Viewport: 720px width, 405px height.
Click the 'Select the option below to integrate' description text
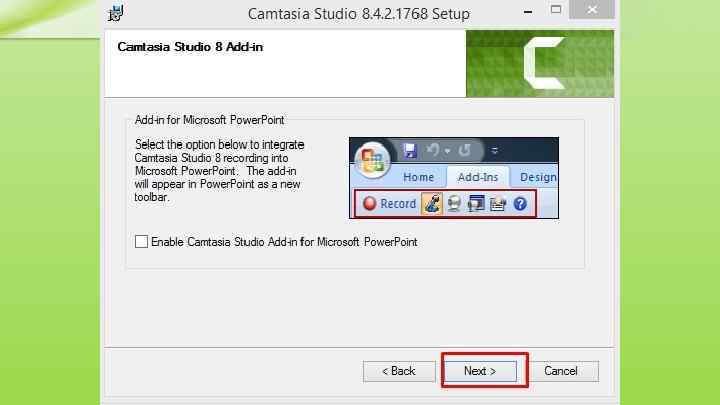219,170
